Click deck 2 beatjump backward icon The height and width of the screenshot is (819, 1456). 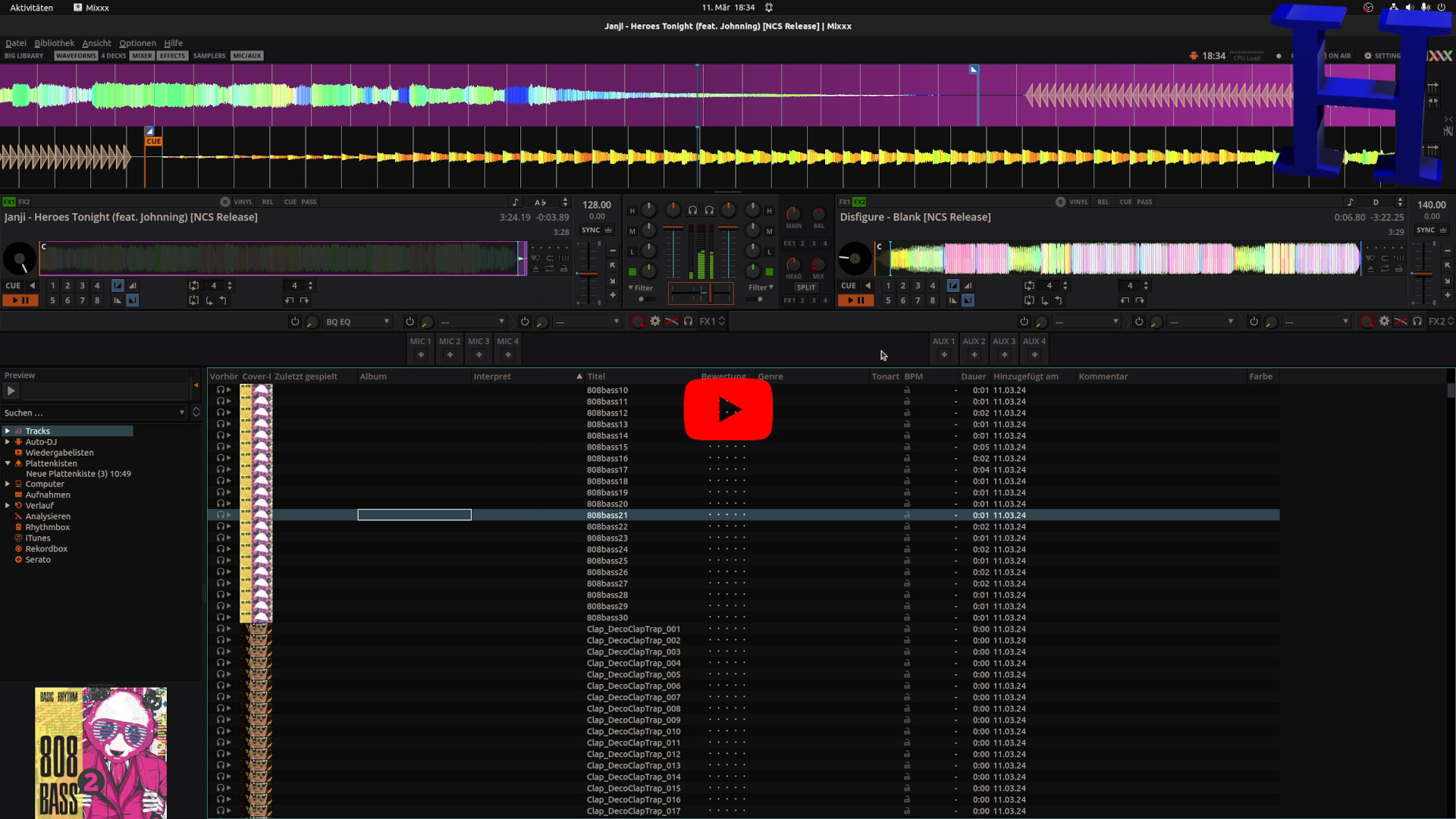point(1125,300)
